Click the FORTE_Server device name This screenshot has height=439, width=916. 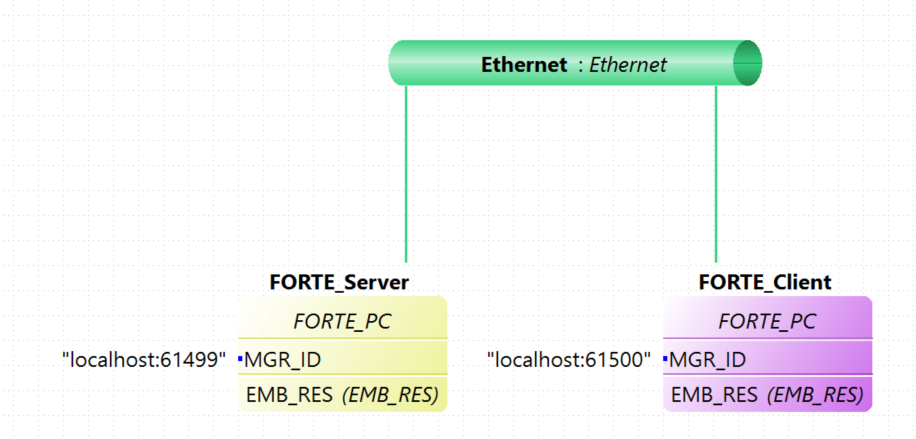pyautogui.click(x=339, y=282)
